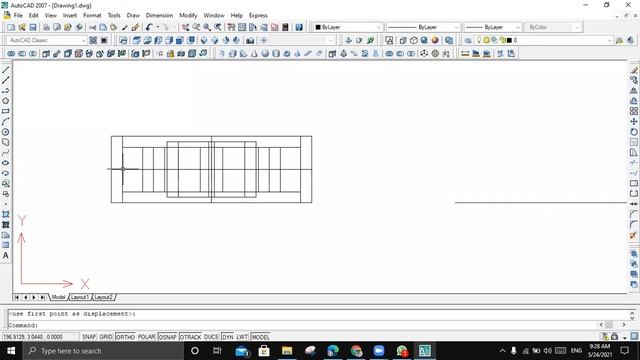
Task: Open the ByLayer linetype dropdown
Action: pyautogui.click(x=423, y=27)
